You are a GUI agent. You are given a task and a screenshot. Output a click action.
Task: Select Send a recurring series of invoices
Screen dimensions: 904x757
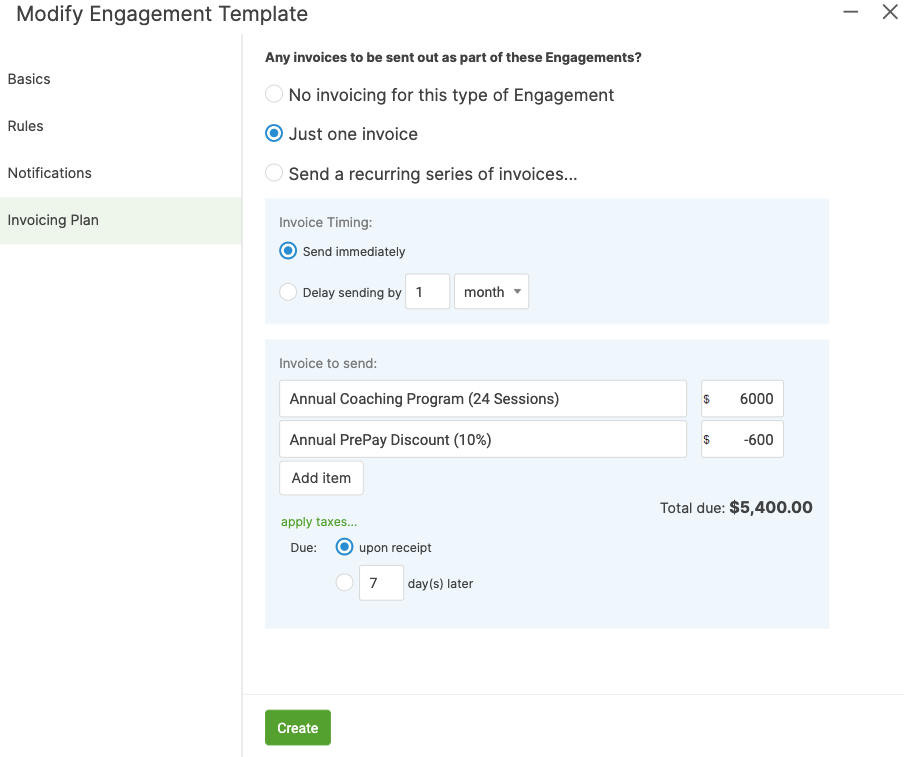[274, 174]
